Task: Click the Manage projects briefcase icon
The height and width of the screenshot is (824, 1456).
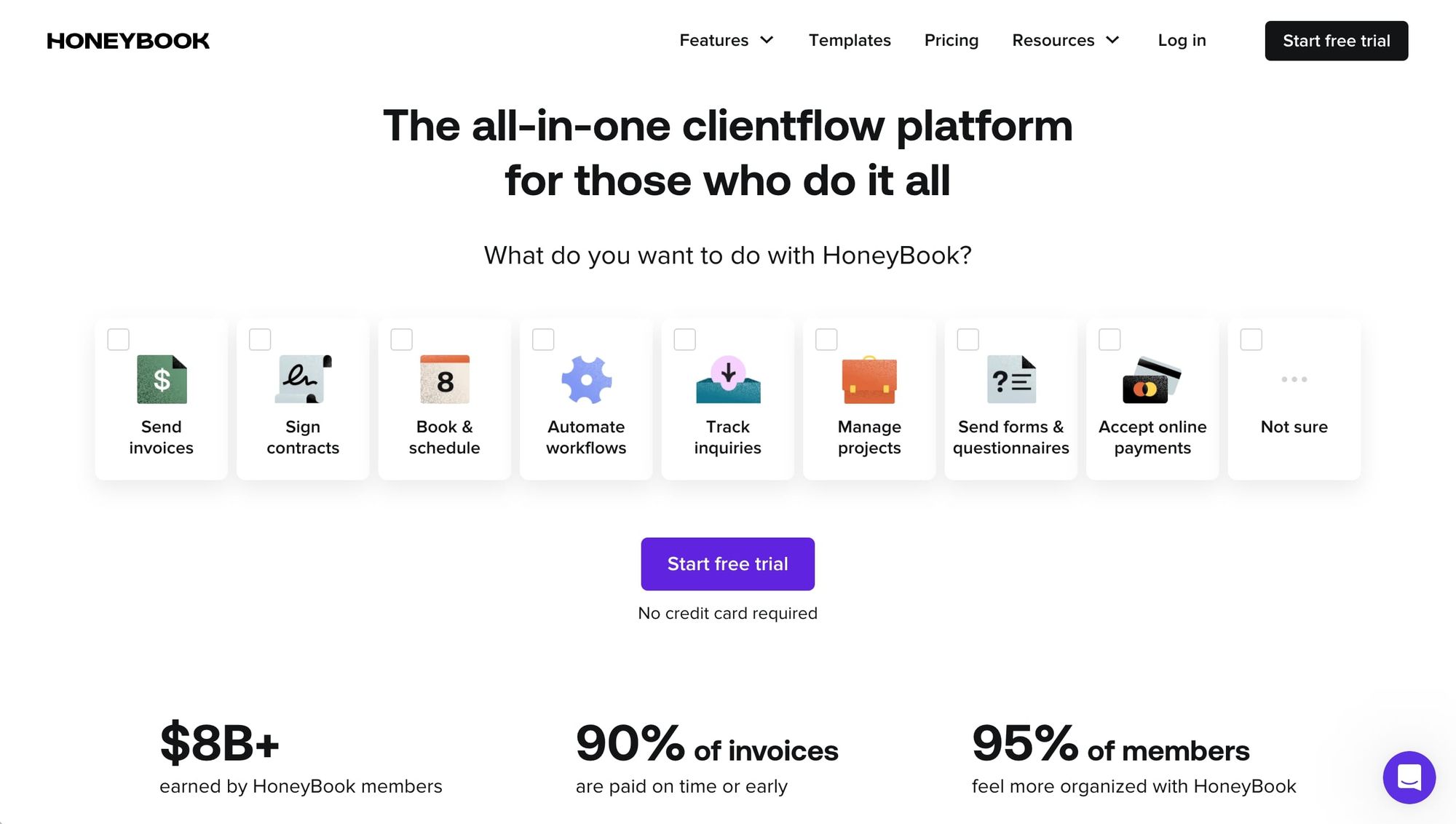Action: [868, 379]
